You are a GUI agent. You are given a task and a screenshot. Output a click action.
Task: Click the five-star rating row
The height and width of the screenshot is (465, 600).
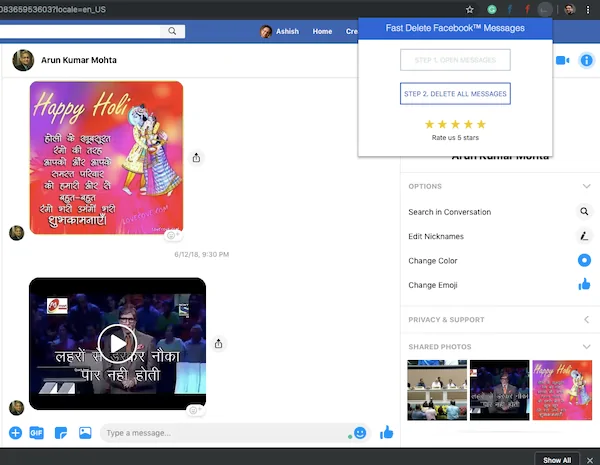[455, 124]
